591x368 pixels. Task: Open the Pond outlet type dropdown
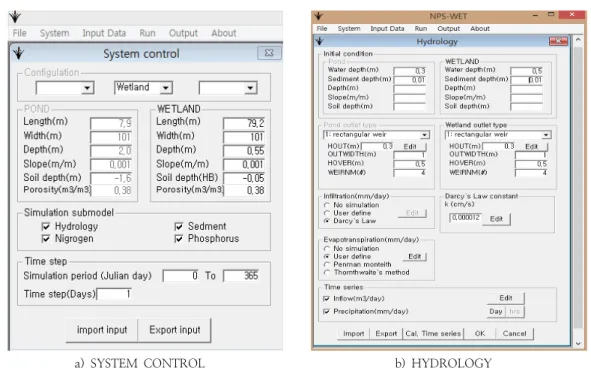click(425, 135)
